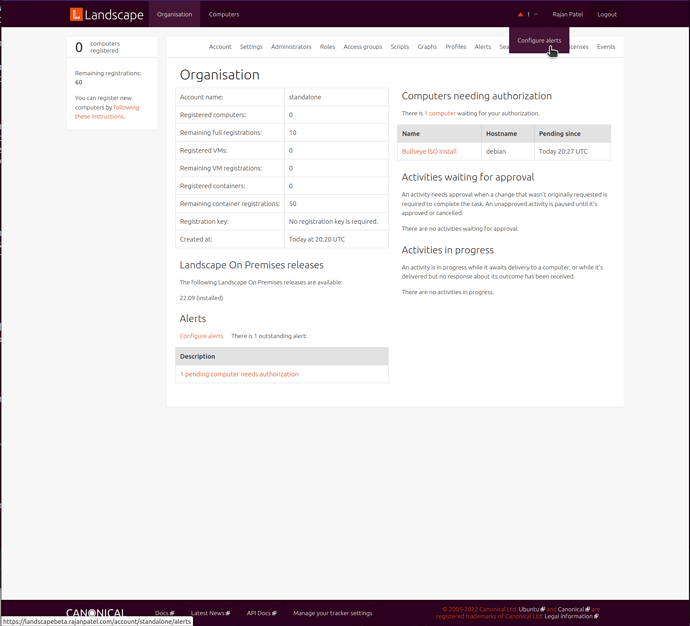This screenshot has width=690, height=626.
Task: Open the Profiles tab
Action: [x=456, y=47]
